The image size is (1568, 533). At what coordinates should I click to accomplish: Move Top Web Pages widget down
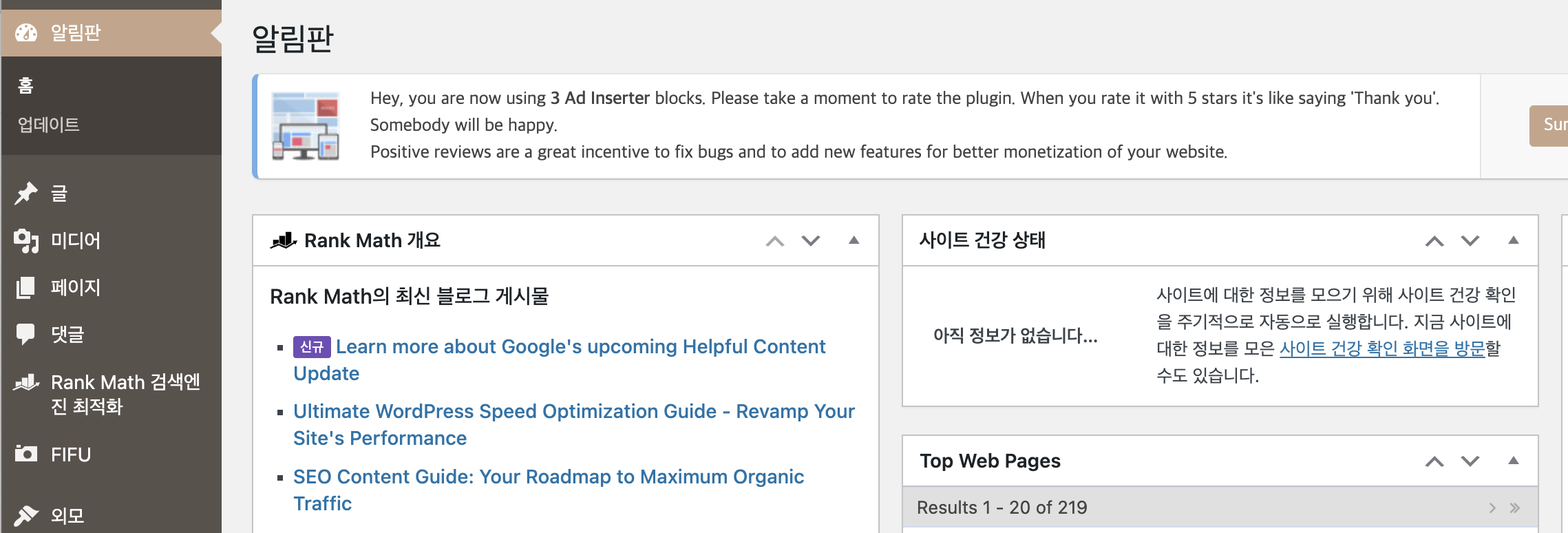(1470, 461)
